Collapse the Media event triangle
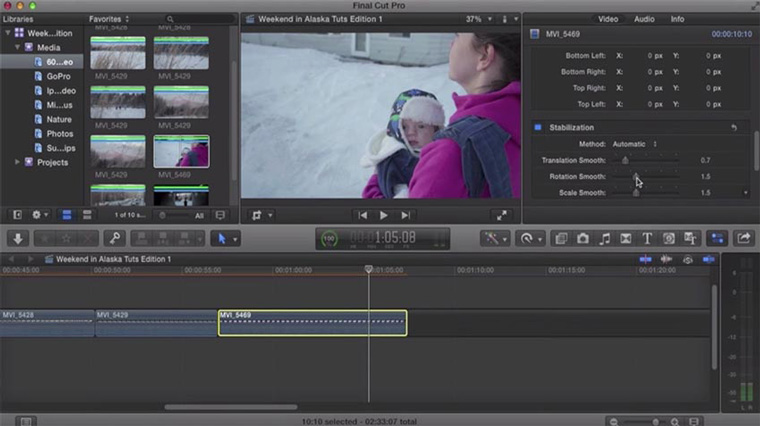 17,47
